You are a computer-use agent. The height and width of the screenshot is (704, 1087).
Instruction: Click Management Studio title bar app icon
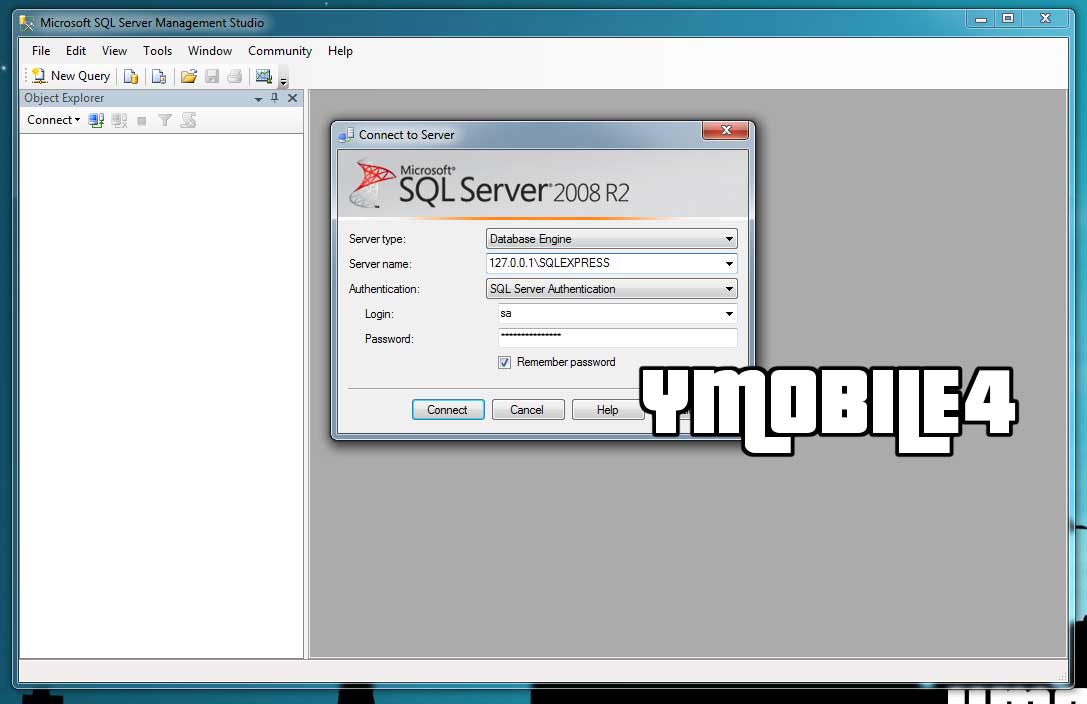coord(26,23)
